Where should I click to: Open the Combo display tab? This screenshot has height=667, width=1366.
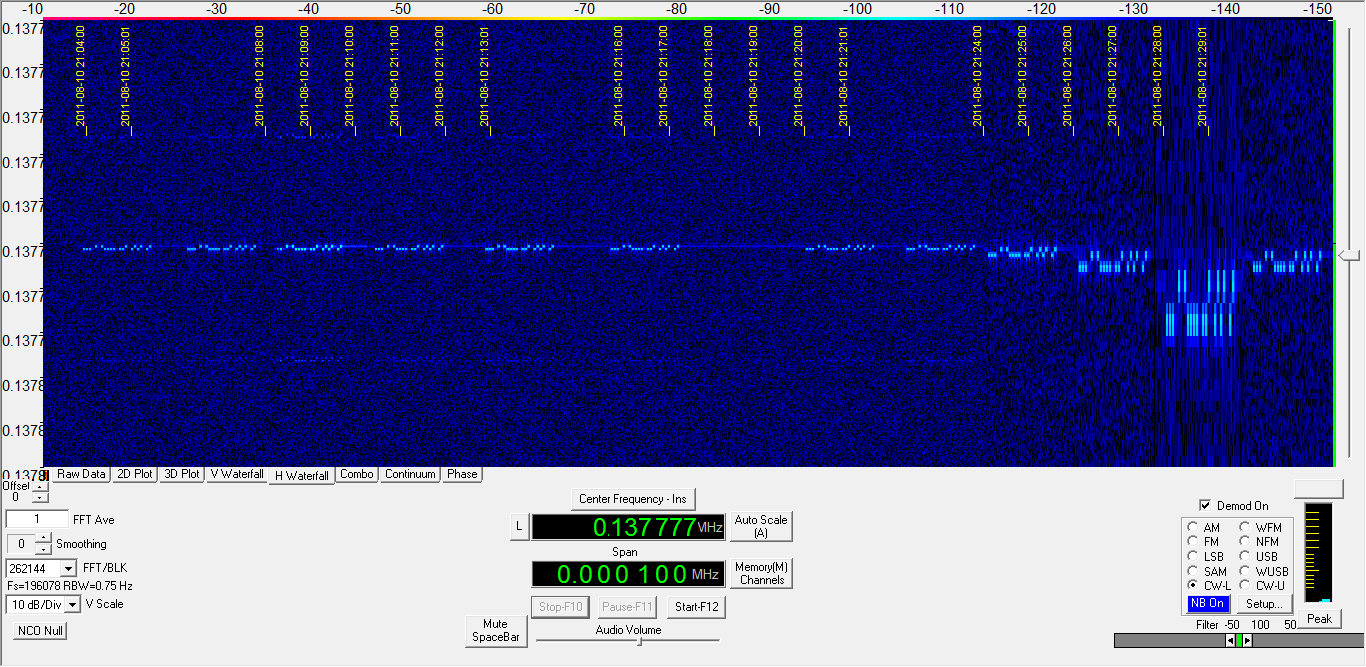357,474
